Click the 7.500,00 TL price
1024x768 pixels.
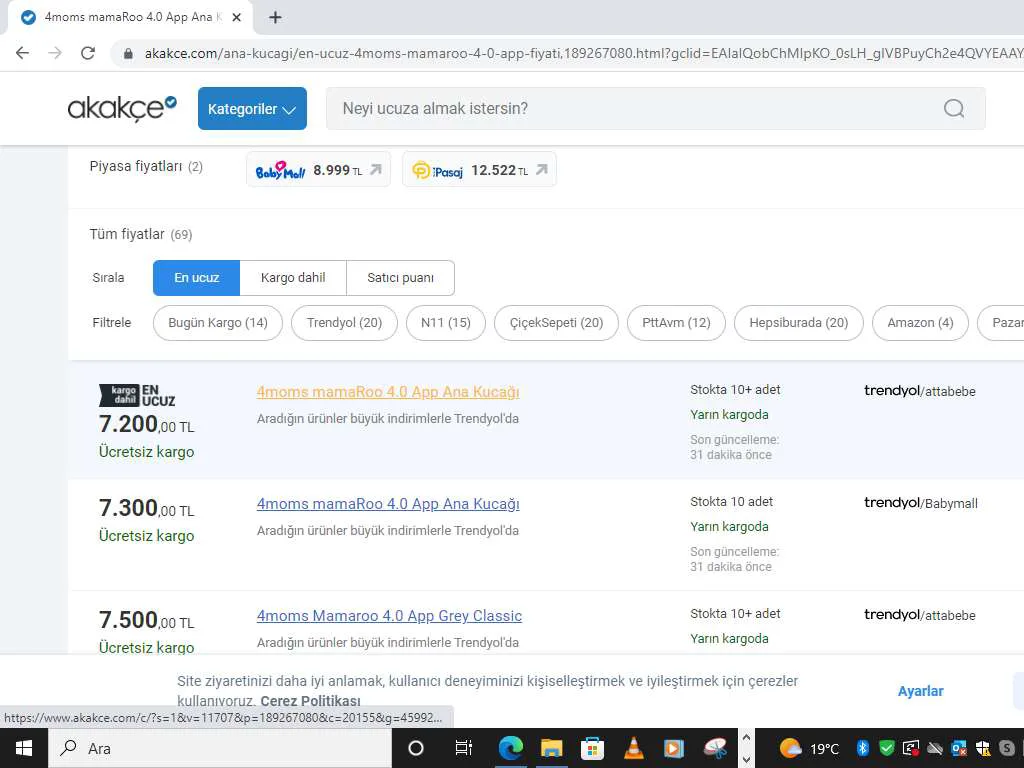pyautogui.click(x=146, y=620)
